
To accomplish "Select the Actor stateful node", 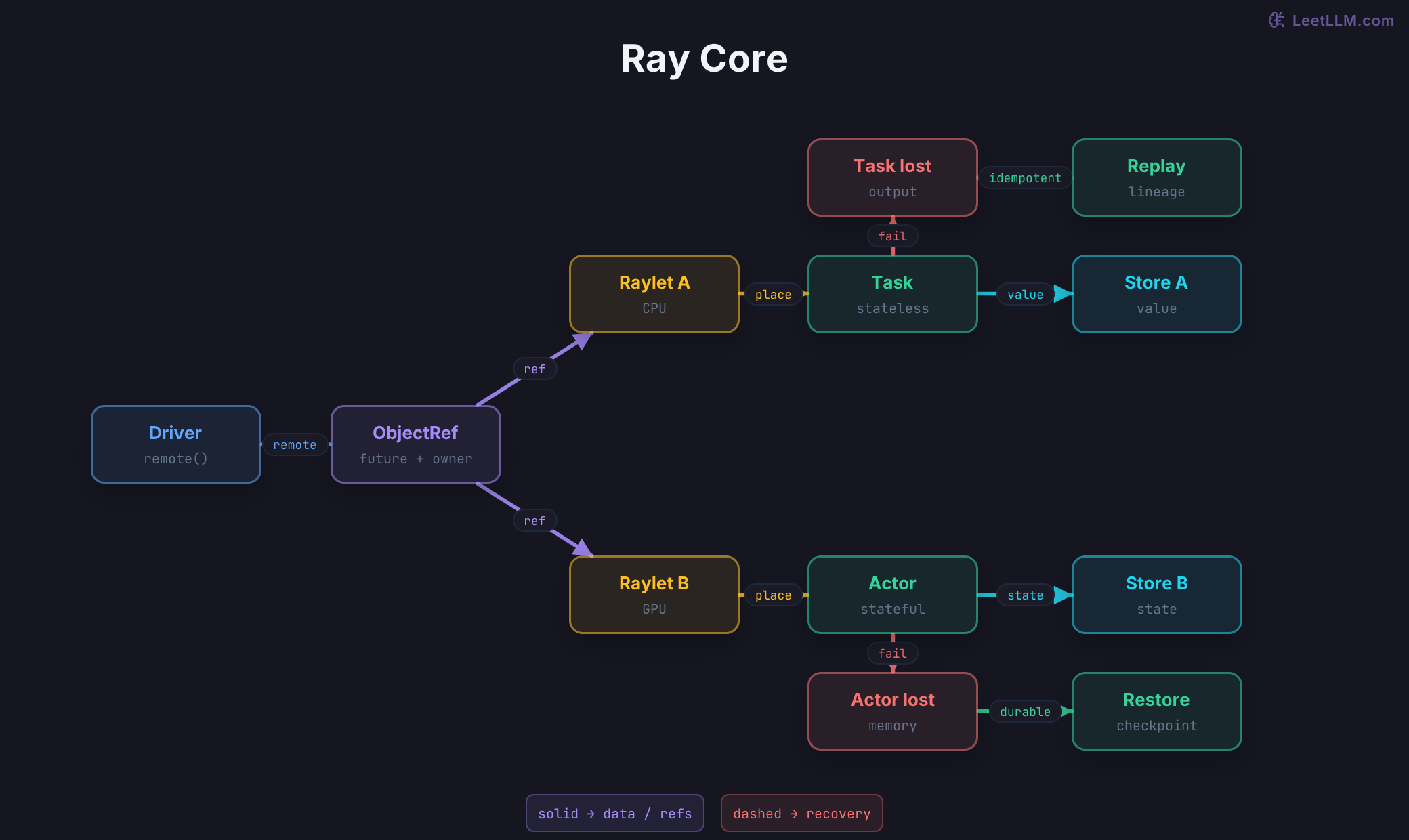I will (x=893, y=595).
